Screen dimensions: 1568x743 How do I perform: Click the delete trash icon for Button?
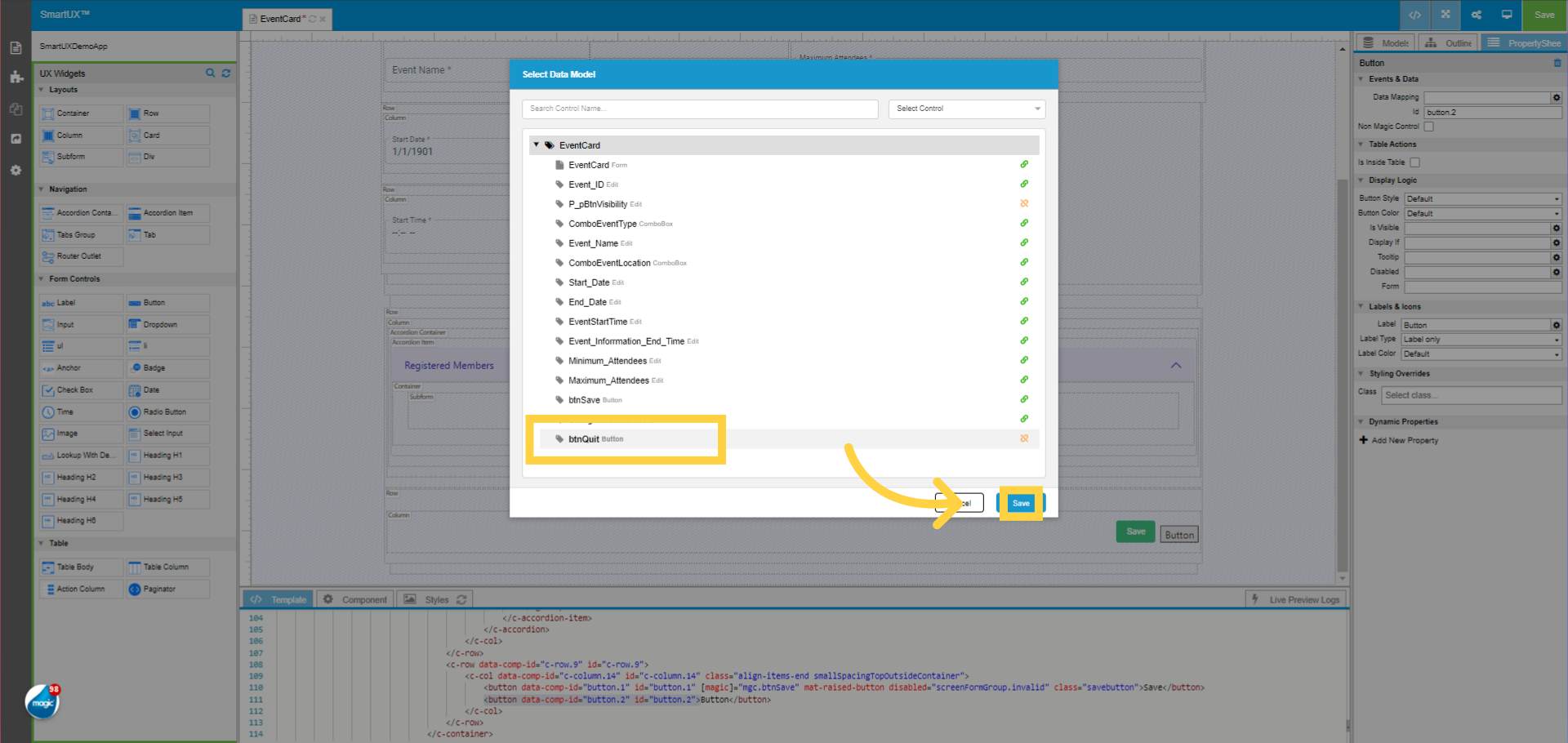(x=1557, y=63)
